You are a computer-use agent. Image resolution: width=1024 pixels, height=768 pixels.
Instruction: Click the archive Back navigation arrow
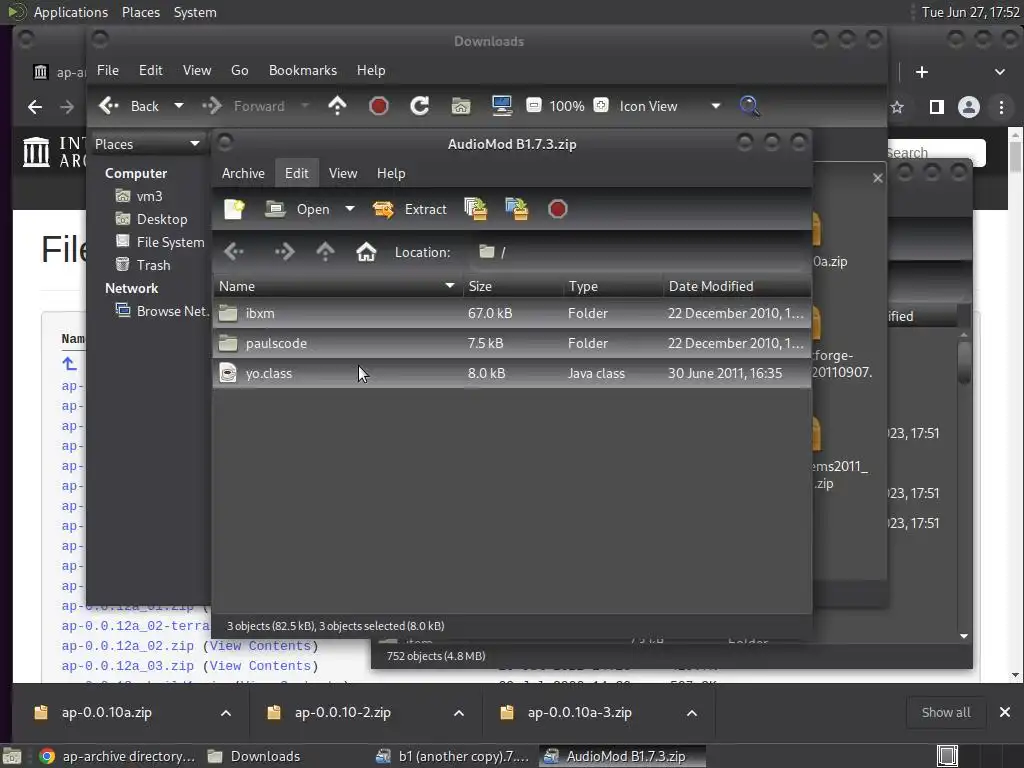[x=234, y=252]
